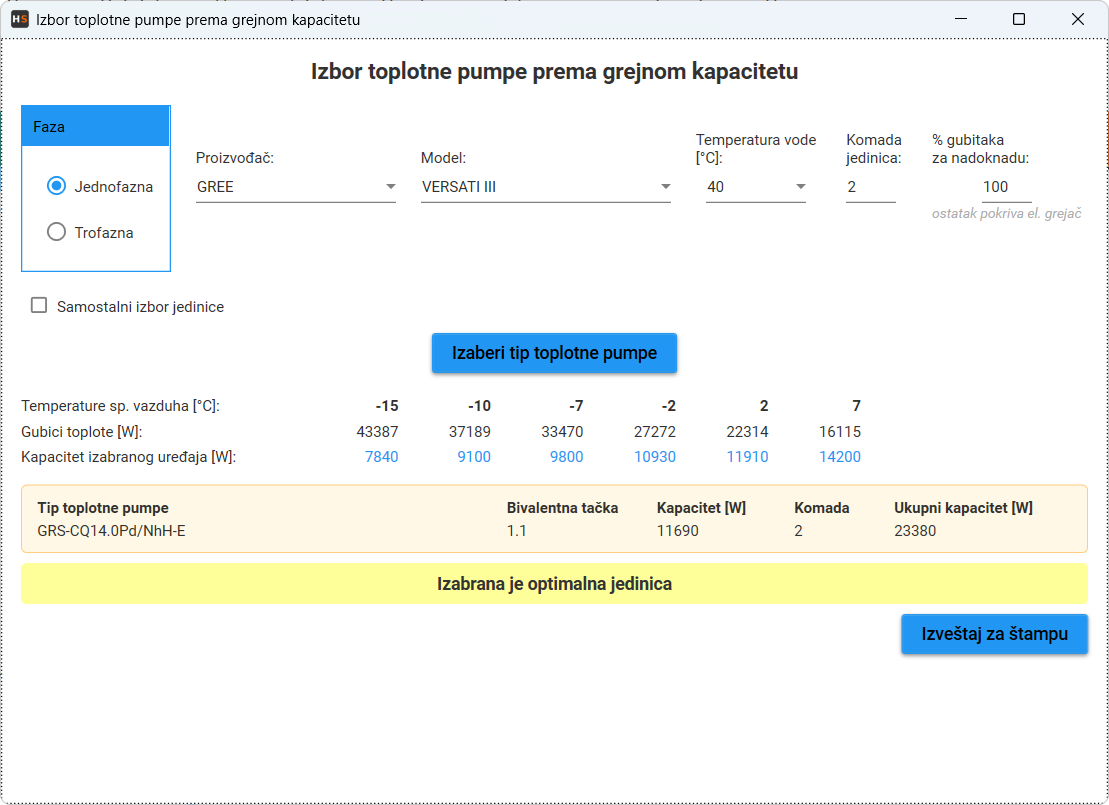Close the window

(x=1077, y=19)
